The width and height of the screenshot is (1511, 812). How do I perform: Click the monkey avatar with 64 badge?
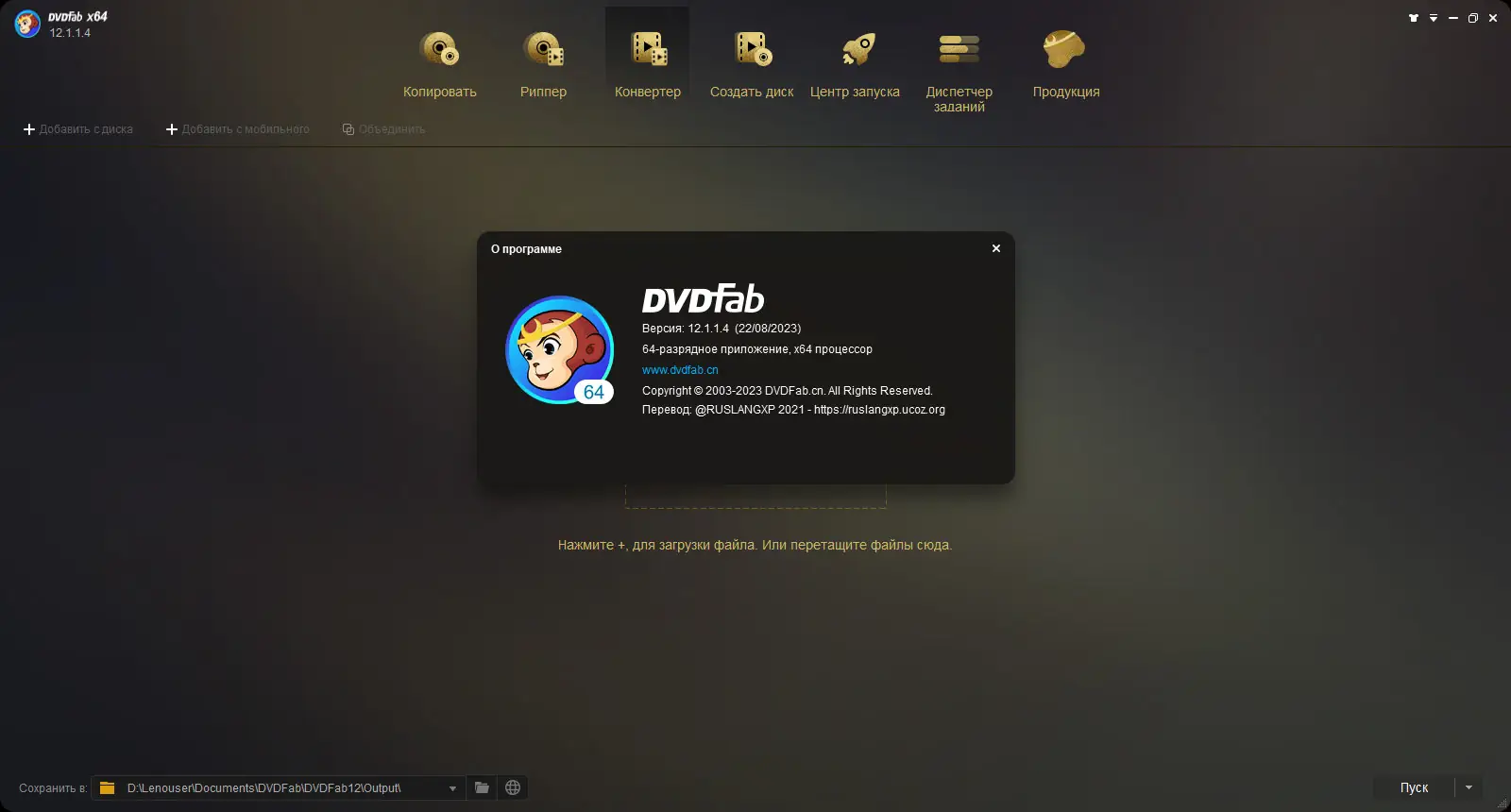pos(560,350)
